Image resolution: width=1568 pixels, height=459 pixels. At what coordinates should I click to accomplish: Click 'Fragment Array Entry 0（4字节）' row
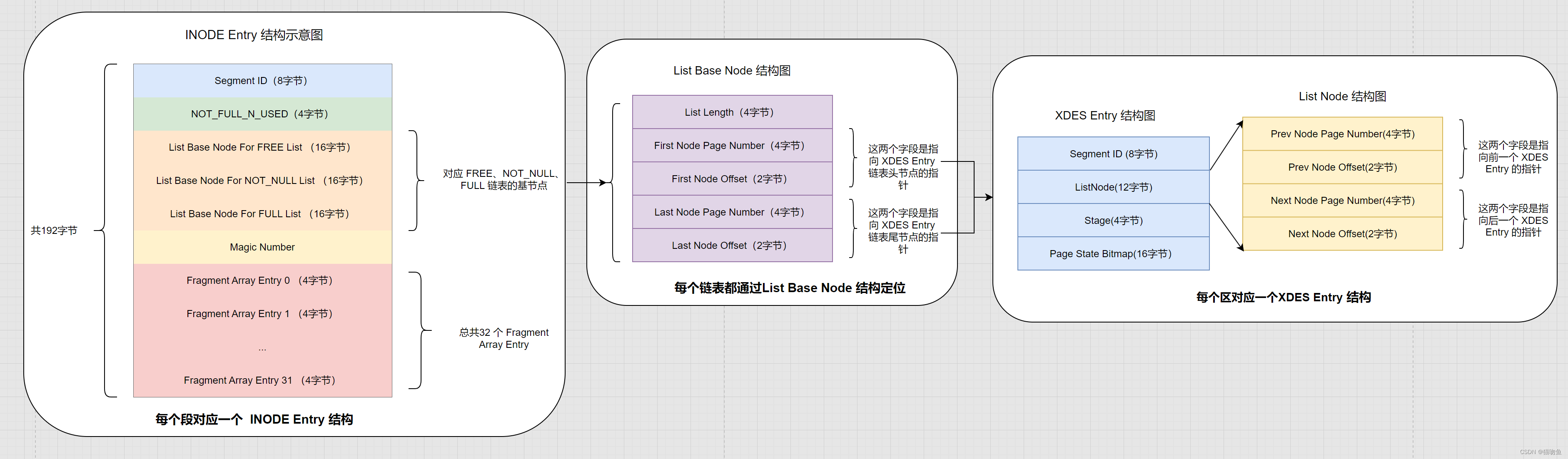[x=262, y=280]
